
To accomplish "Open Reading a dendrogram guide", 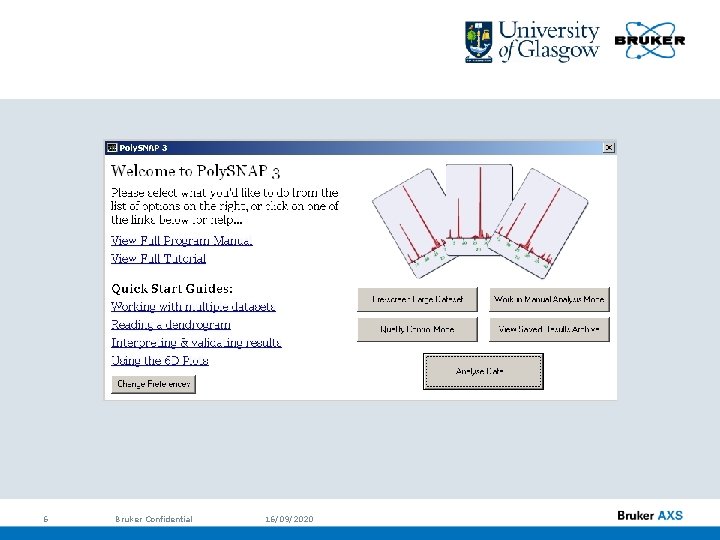I will tap(171, 325).
